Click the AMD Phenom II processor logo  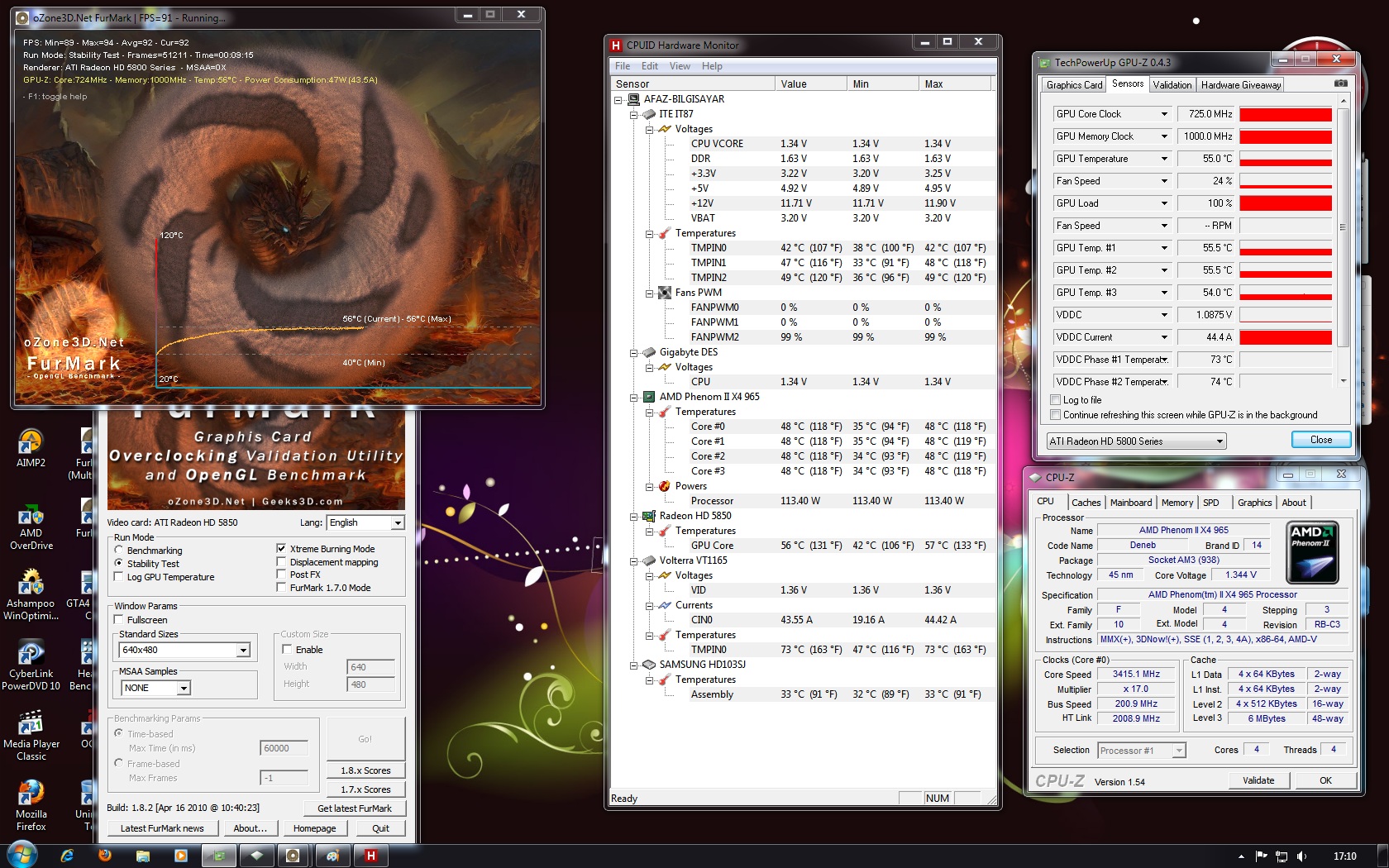click(1313, 552)
